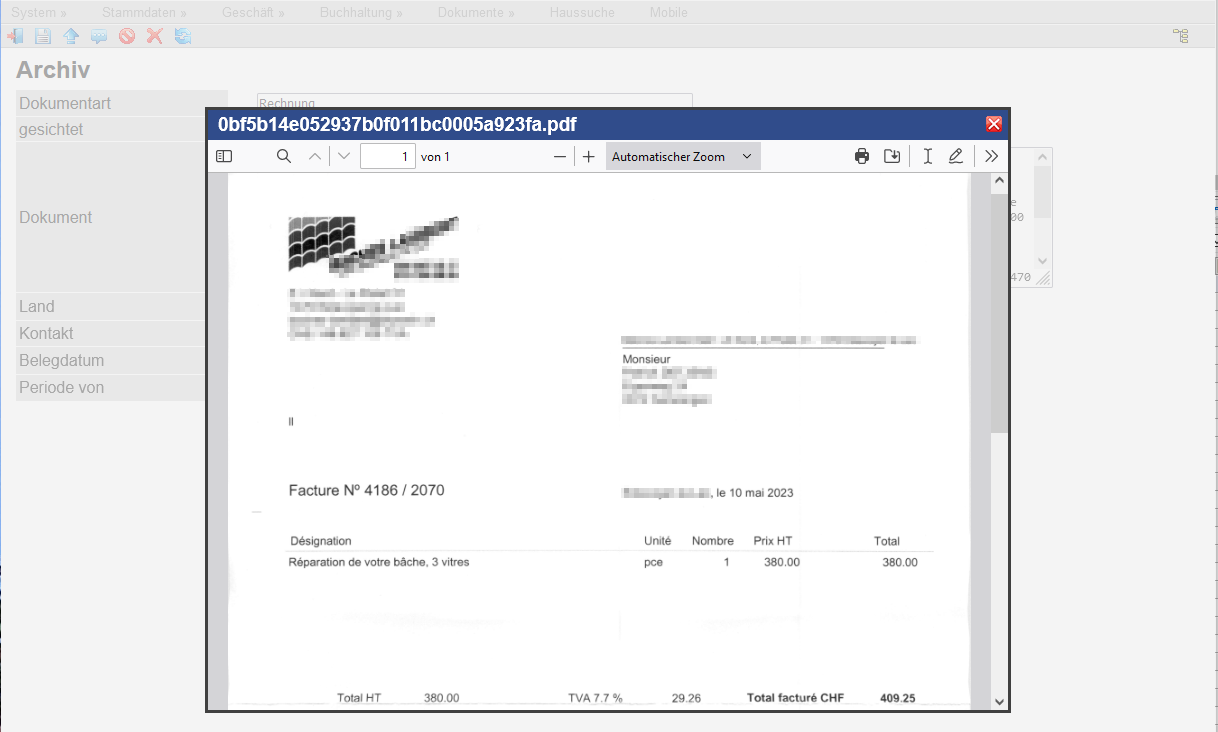Screen dimensions: 1218x732
Task: Open the Dokumente menu
Action: (476, 13)
